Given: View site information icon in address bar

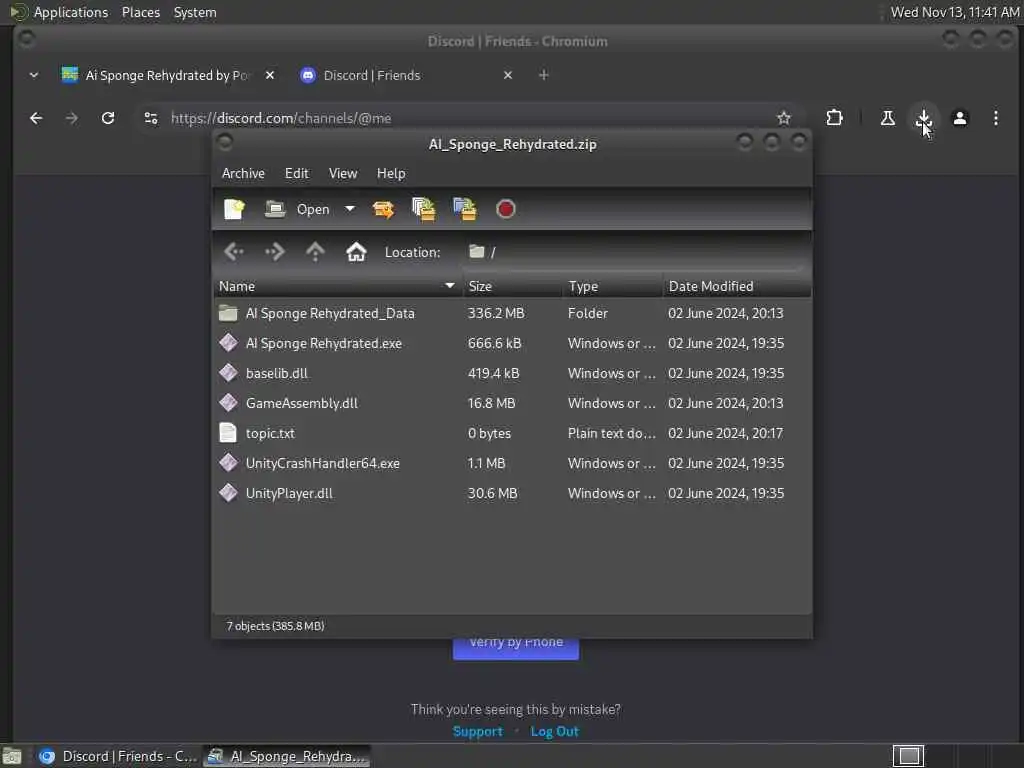Looking at the screenshot, I should point(151,118).
